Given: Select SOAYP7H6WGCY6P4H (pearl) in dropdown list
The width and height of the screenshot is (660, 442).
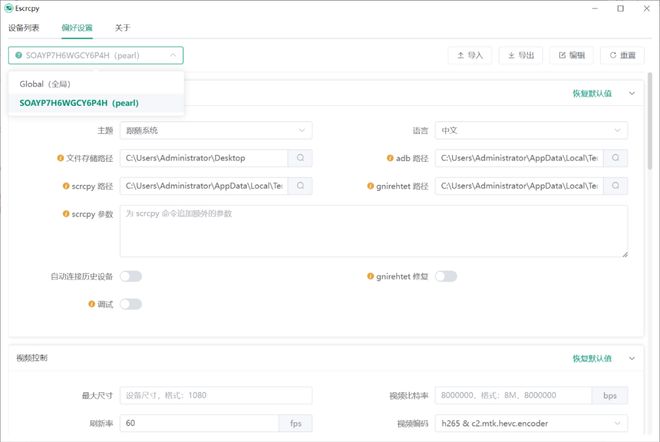Looking at the screenshot, I should point(96,103).
